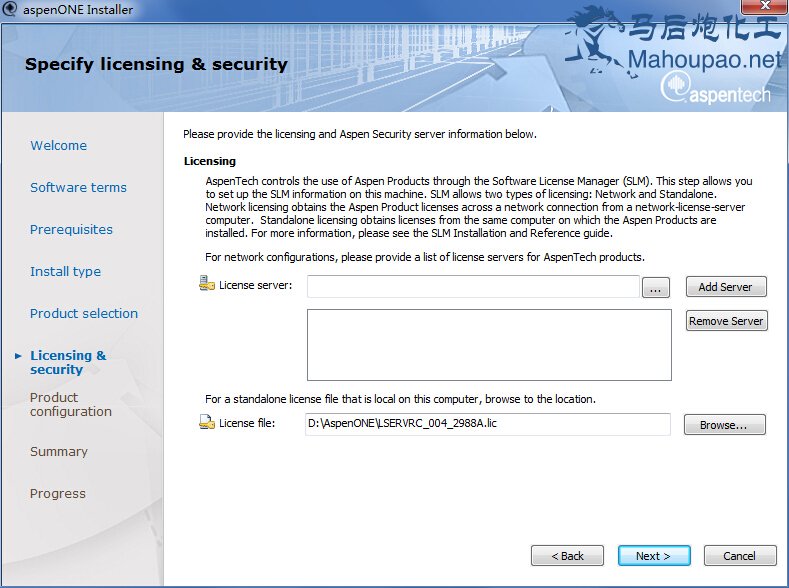The image size is (789, 588).
Task: Go to the next installer step
Action: [654, 555]
